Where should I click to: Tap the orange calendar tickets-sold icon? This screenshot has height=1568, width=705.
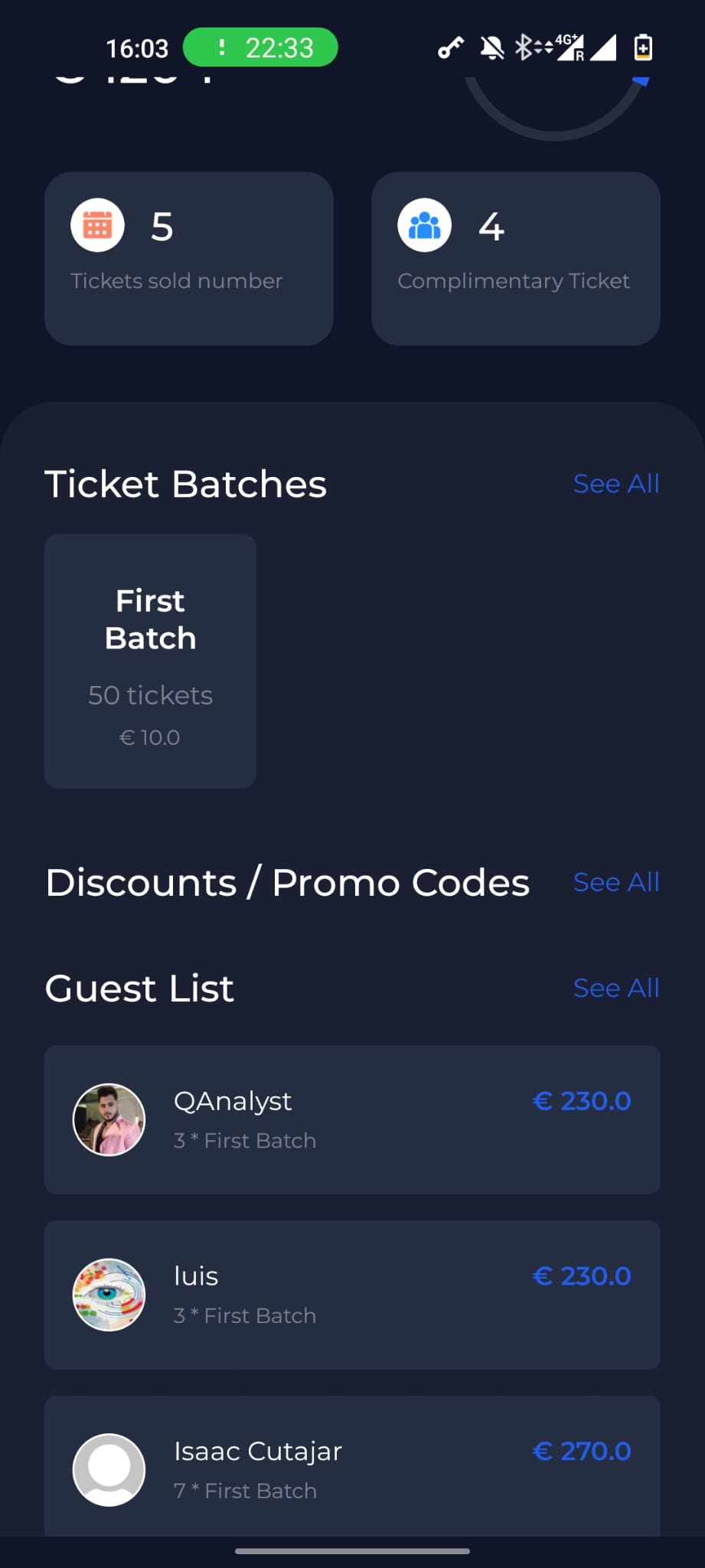tap(97, 226)
